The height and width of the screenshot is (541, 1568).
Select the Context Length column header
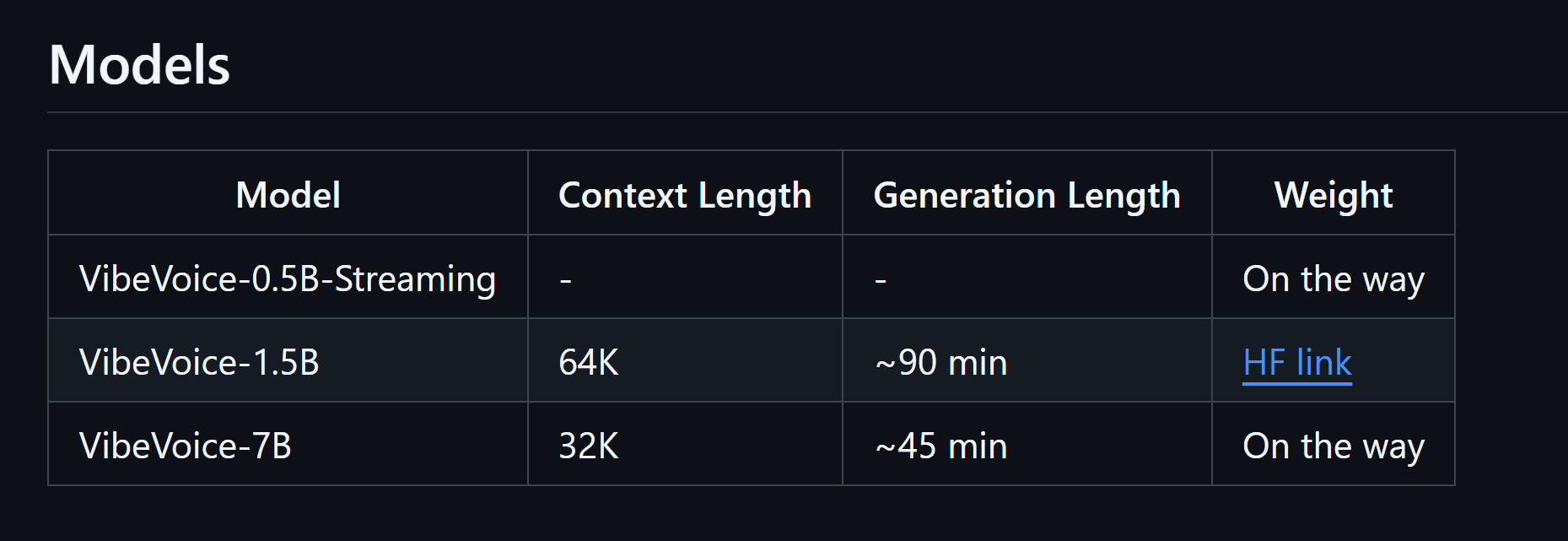(x=685, y=195)
